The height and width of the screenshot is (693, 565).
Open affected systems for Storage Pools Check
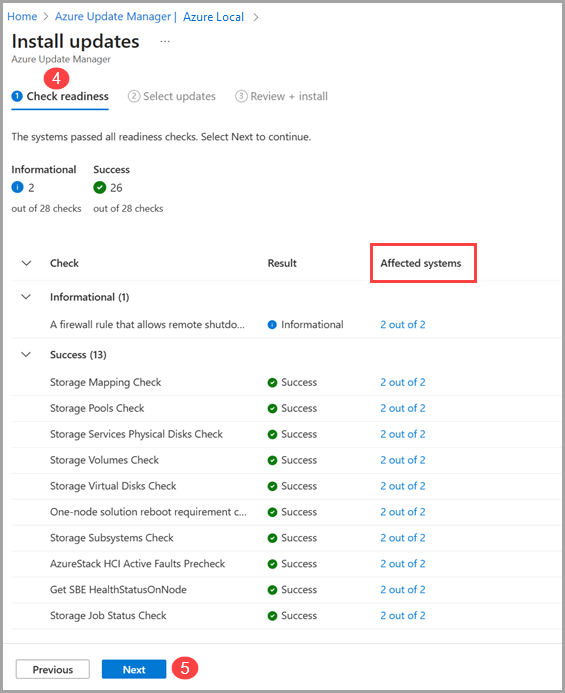(403, 408)
